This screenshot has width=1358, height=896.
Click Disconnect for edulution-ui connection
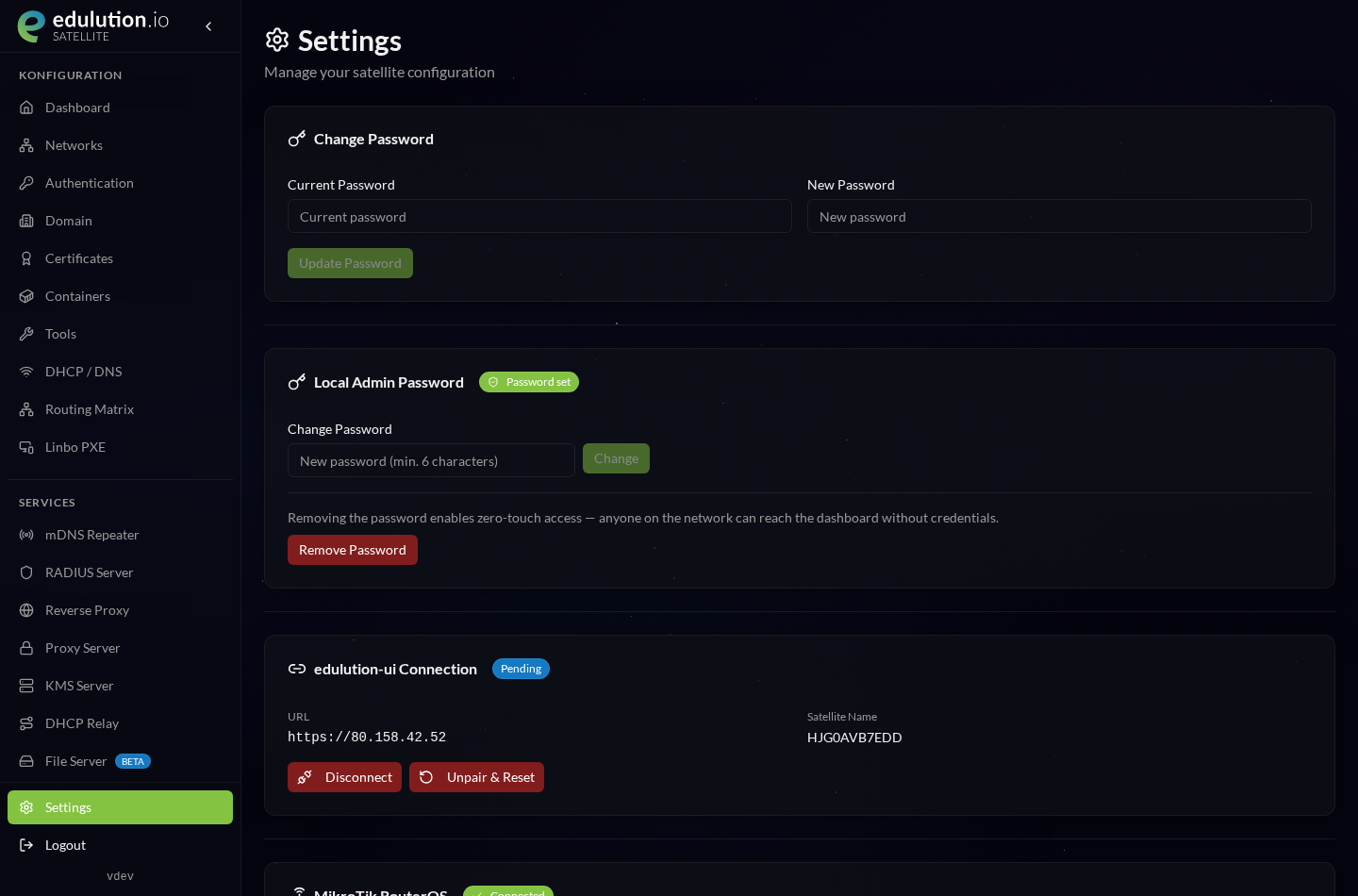[344, 777]
